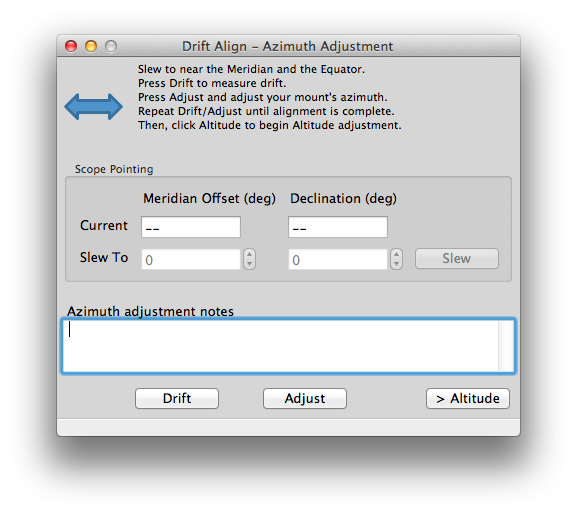Increase the Meridian Offset Slew To value

(249, 255)
